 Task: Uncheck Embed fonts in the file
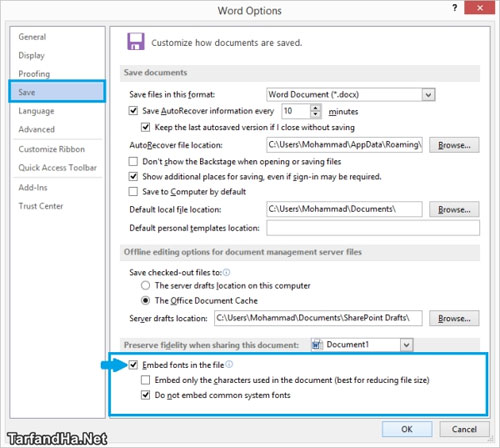(133, 365)
